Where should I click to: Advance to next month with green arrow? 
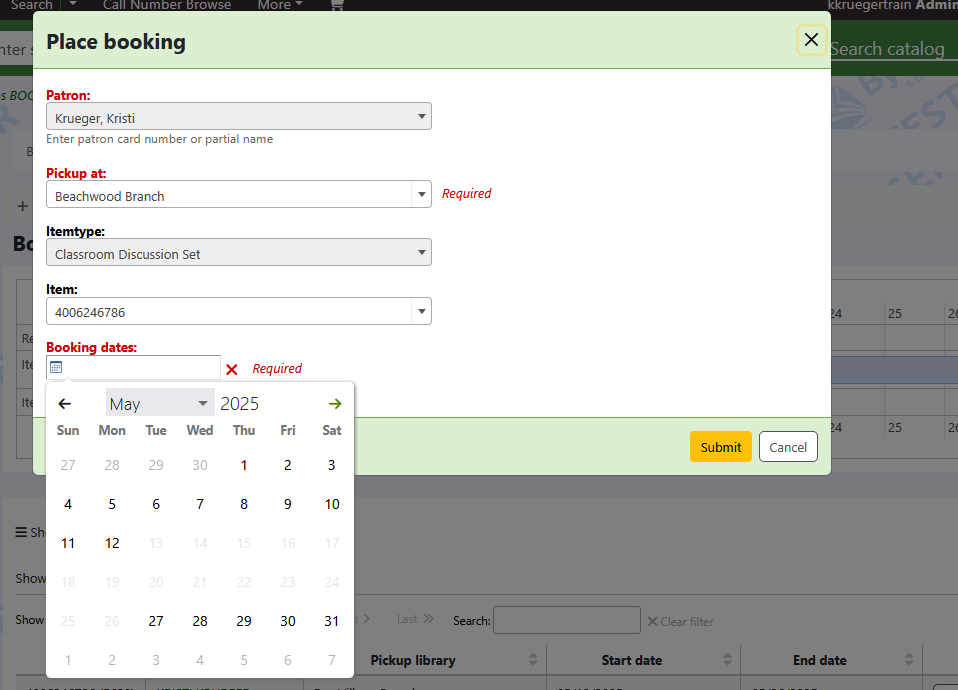(x=335, y=404)
